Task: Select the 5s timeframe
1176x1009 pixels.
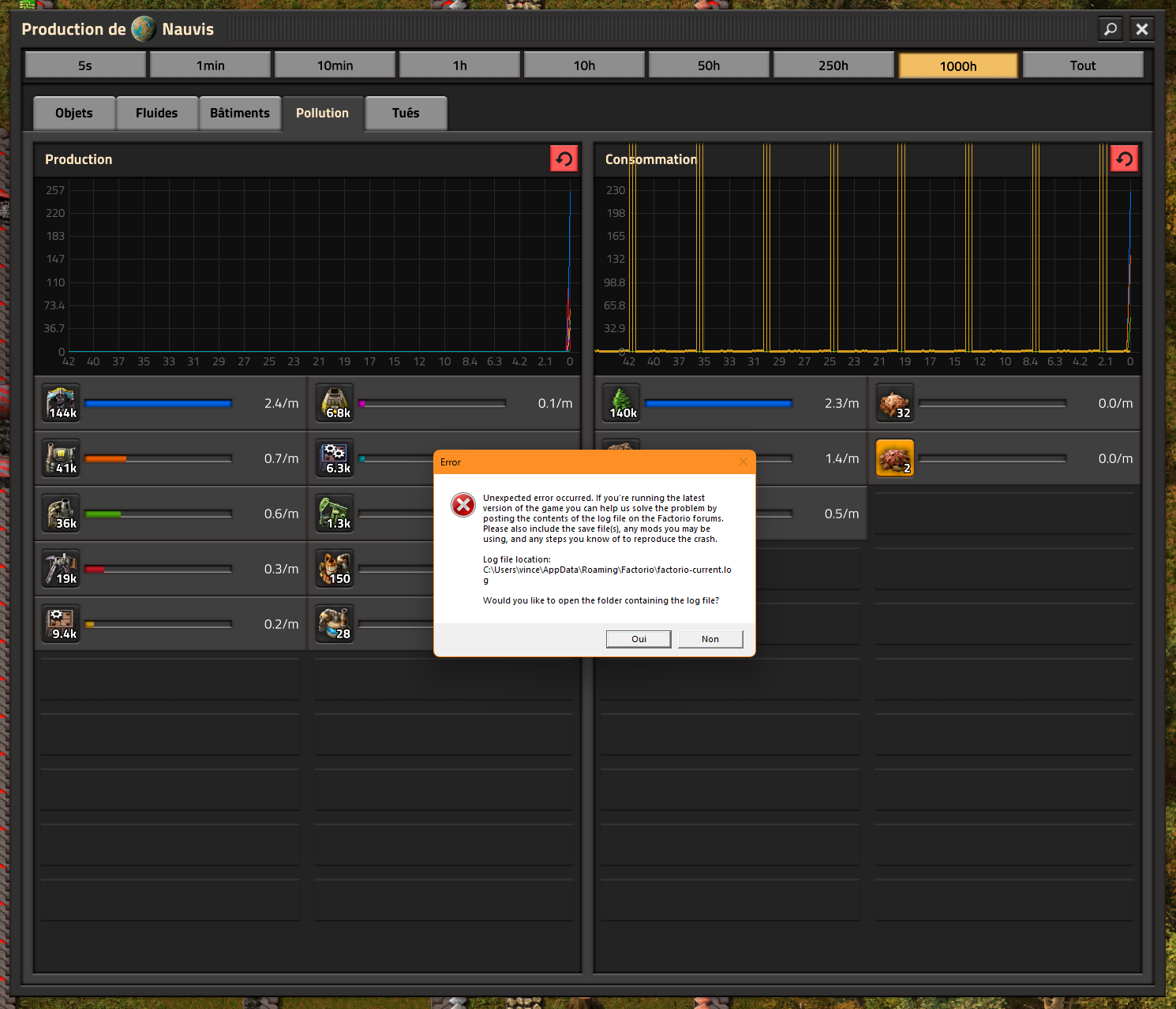Action: pyautogui.click(x=85, y=65)
